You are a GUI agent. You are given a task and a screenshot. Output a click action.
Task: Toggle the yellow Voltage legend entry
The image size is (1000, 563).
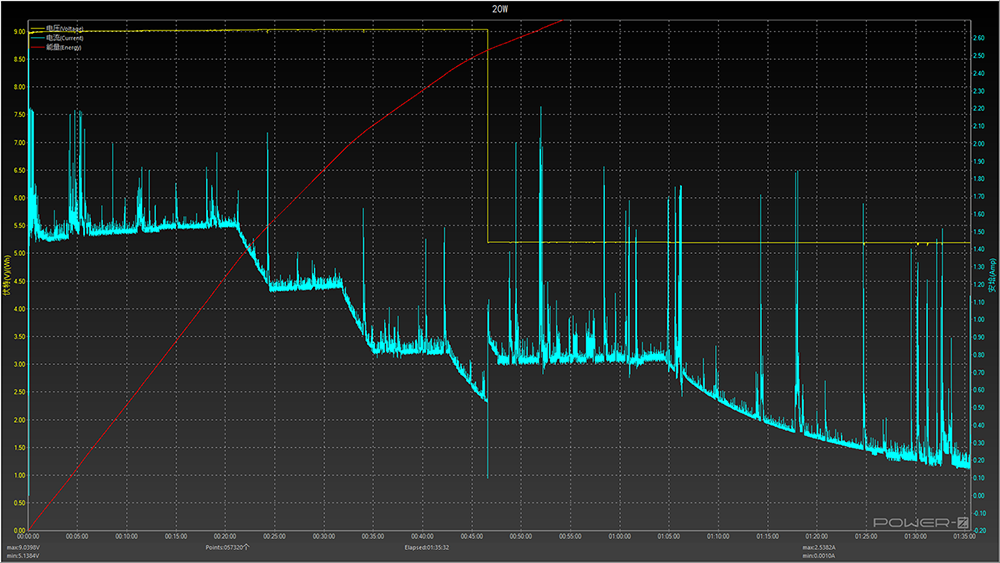pyautogui.click(x=59, y=28)
